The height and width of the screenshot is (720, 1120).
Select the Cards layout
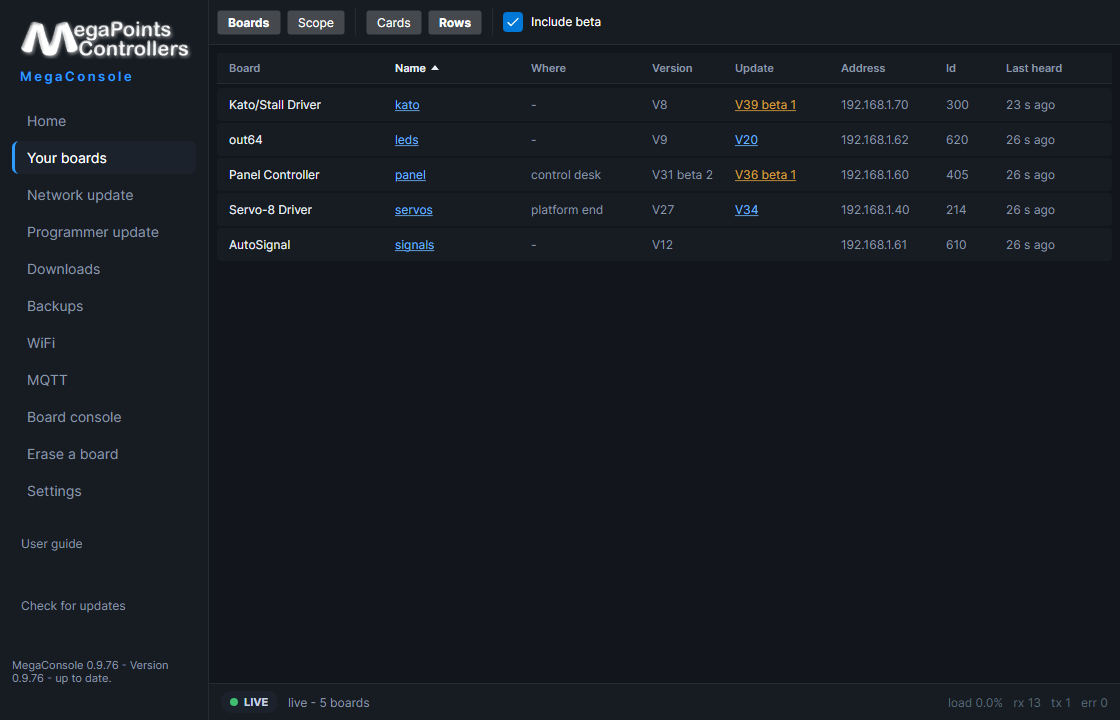[394, 23]
